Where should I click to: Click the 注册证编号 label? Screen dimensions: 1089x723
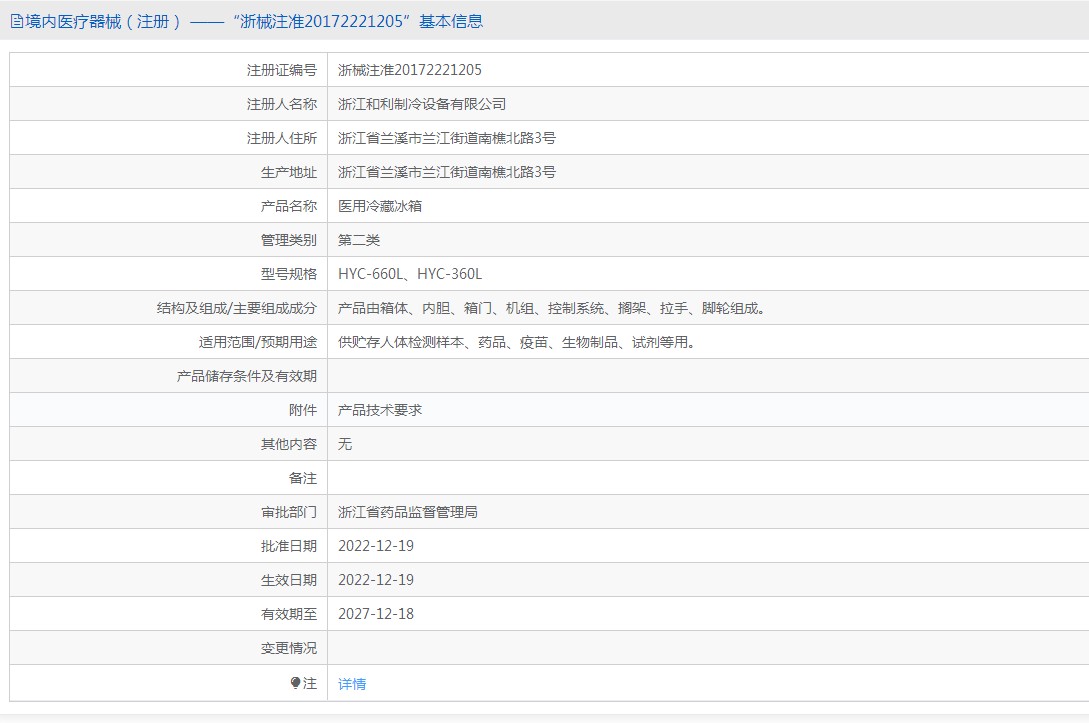pyautogui.click(x=282, y=70)
